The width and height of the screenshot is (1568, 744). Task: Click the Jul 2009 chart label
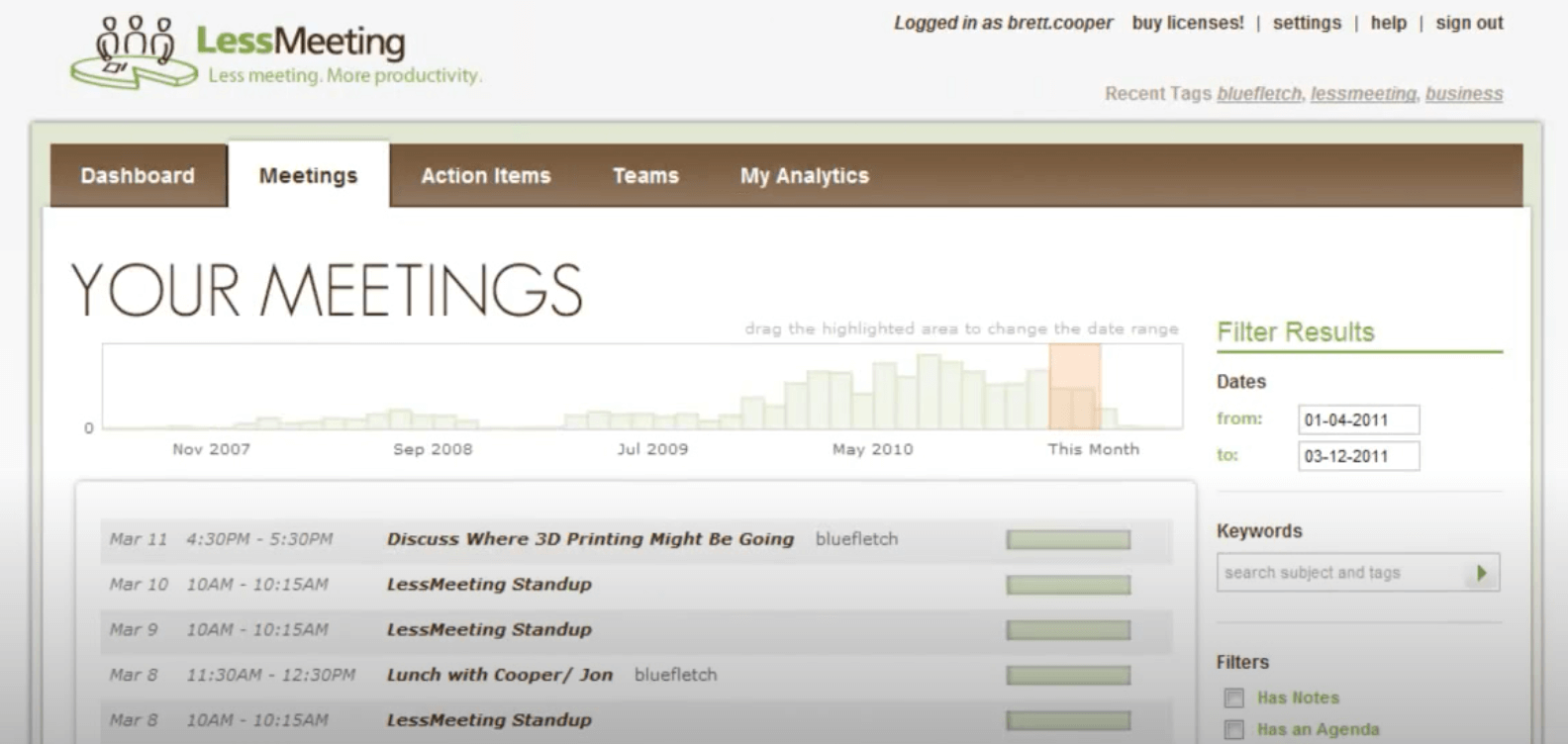652,449
